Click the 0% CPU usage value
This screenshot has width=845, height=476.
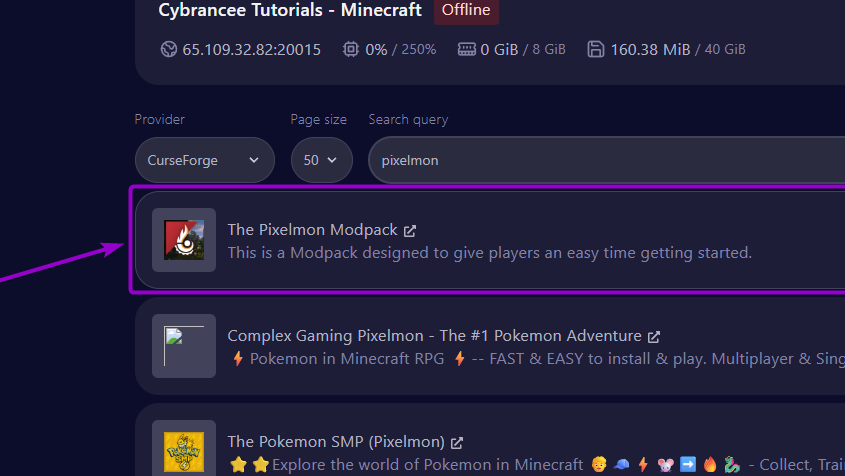376,50
